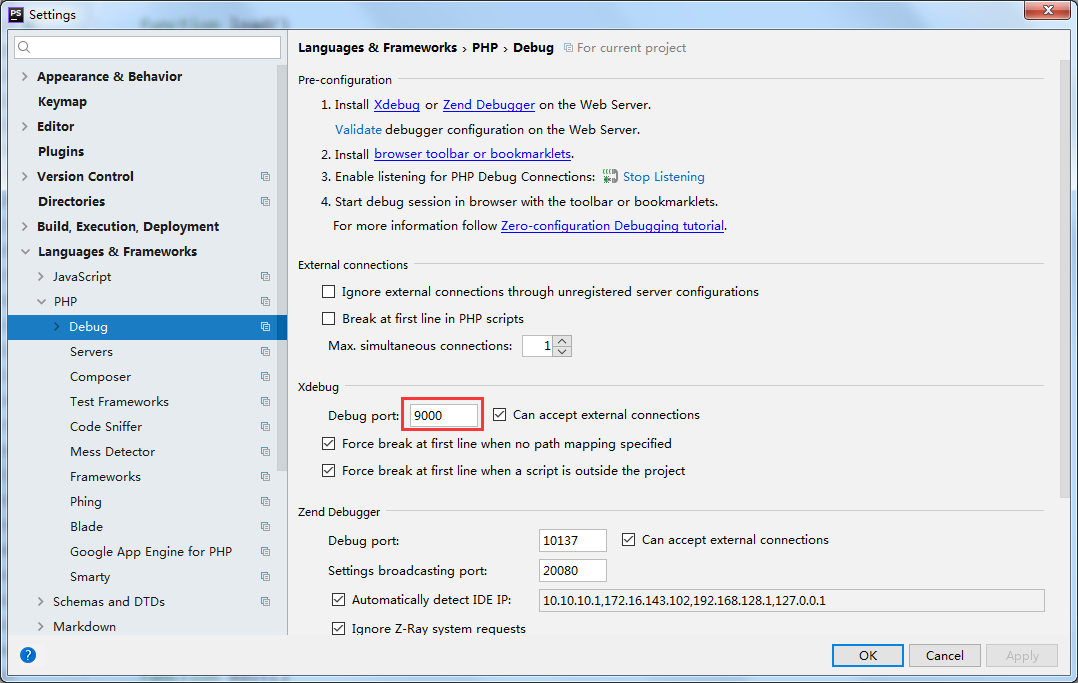This screenshot has height=683, width=1078.
Task: Click the project-level icon beside Composer
Action: pos(265,376)
